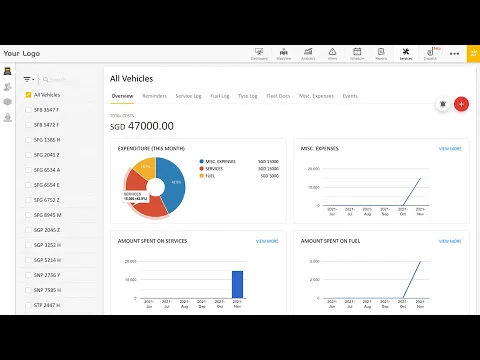480x360 pixels.
Task: Check the SFB 5472 F vehicle checkbox
Action: coord(28,125)
